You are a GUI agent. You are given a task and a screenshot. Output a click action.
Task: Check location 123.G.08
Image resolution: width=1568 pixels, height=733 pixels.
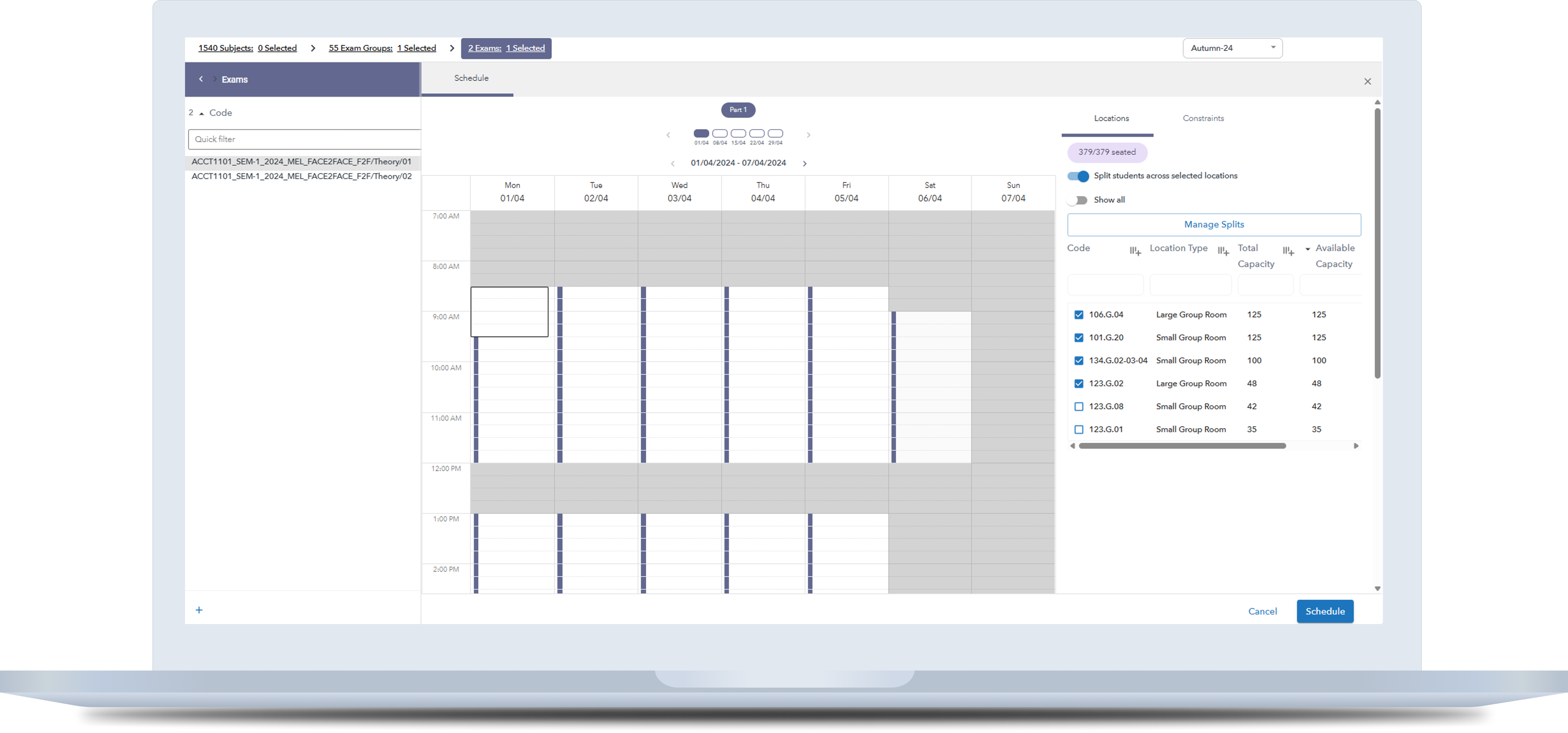(1079, 407)
